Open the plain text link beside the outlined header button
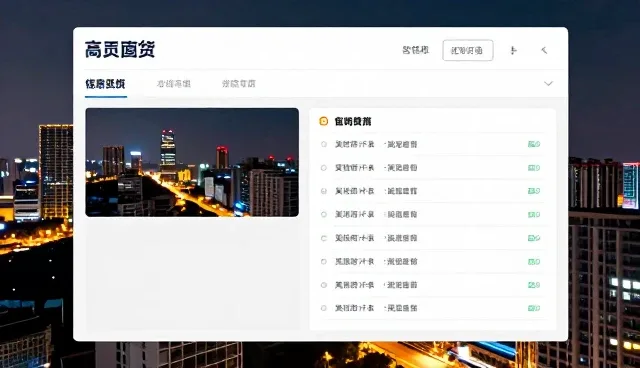Screen dimensions: 640x368 [x=416, y=50]
